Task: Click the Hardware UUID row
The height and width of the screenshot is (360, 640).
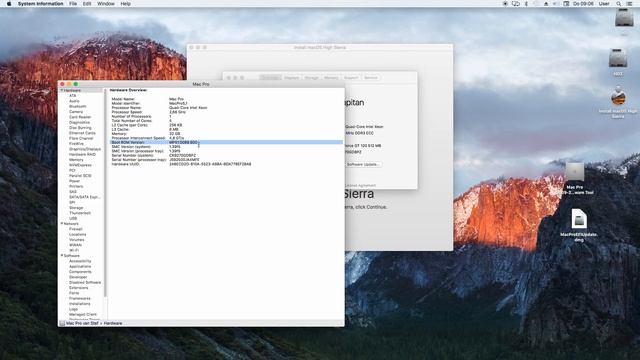Action: pos(226,164)
